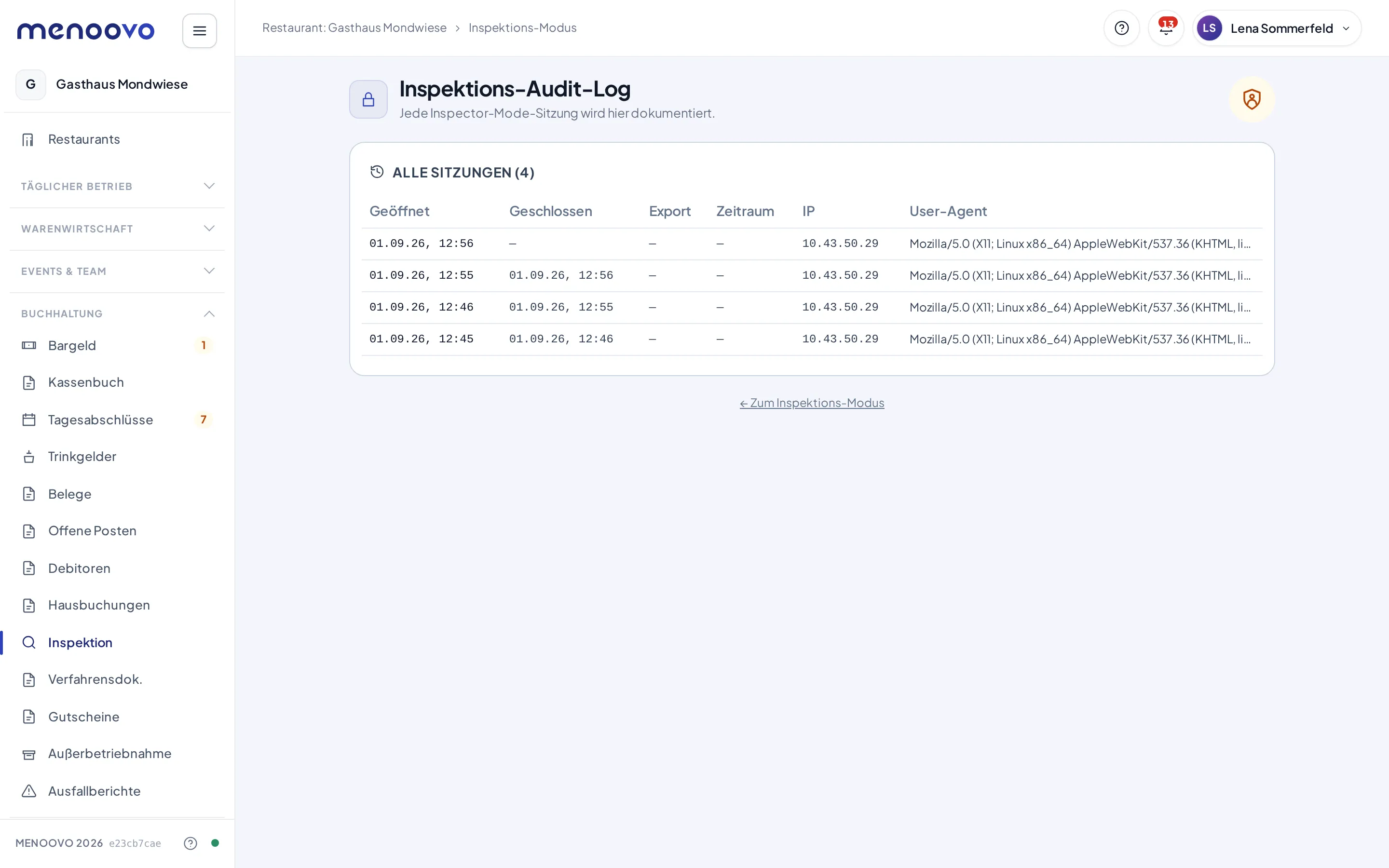Open Ausfallberichte page
The image size is (1389, 868).
click(x=117, y=791)
